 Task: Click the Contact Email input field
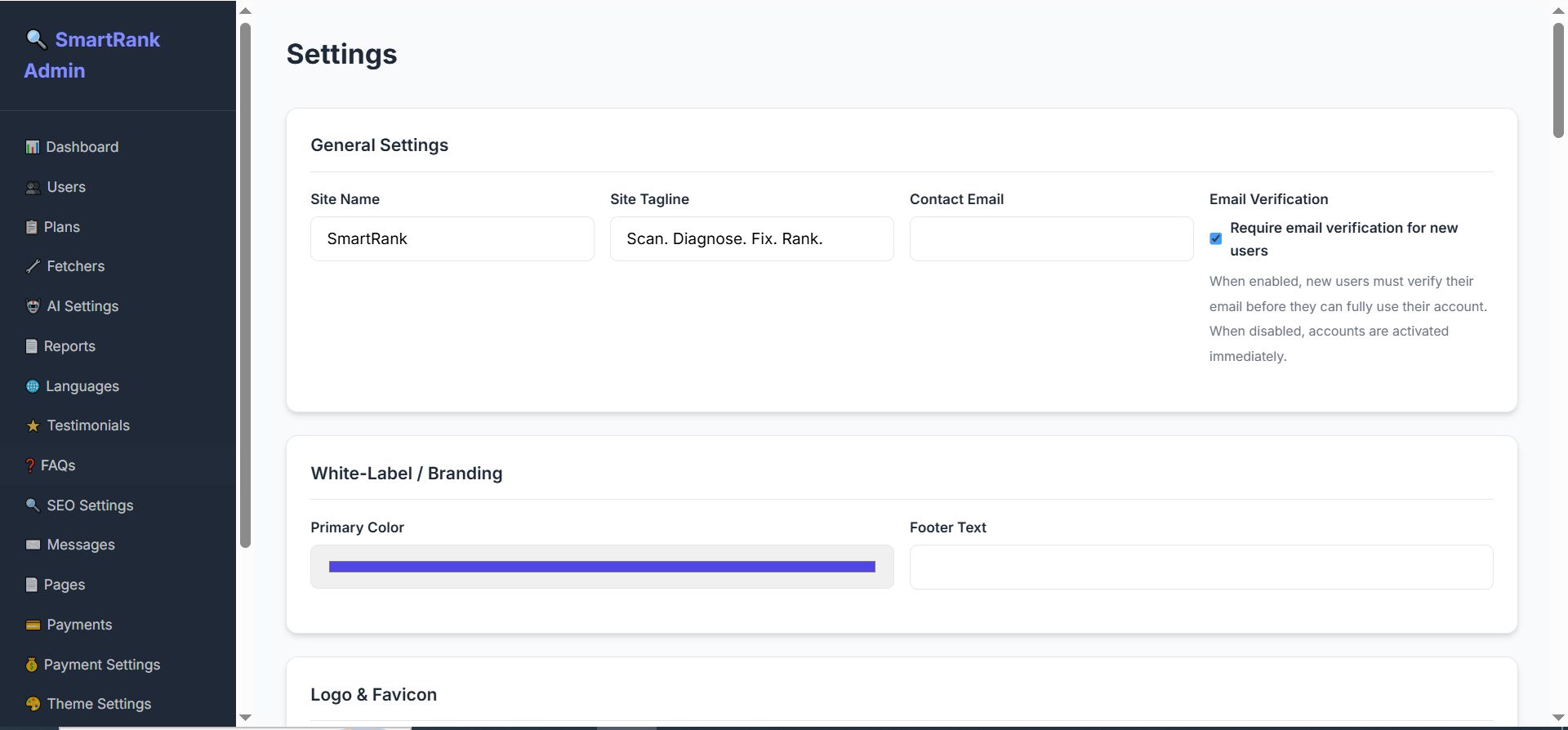click(1051, 239)
